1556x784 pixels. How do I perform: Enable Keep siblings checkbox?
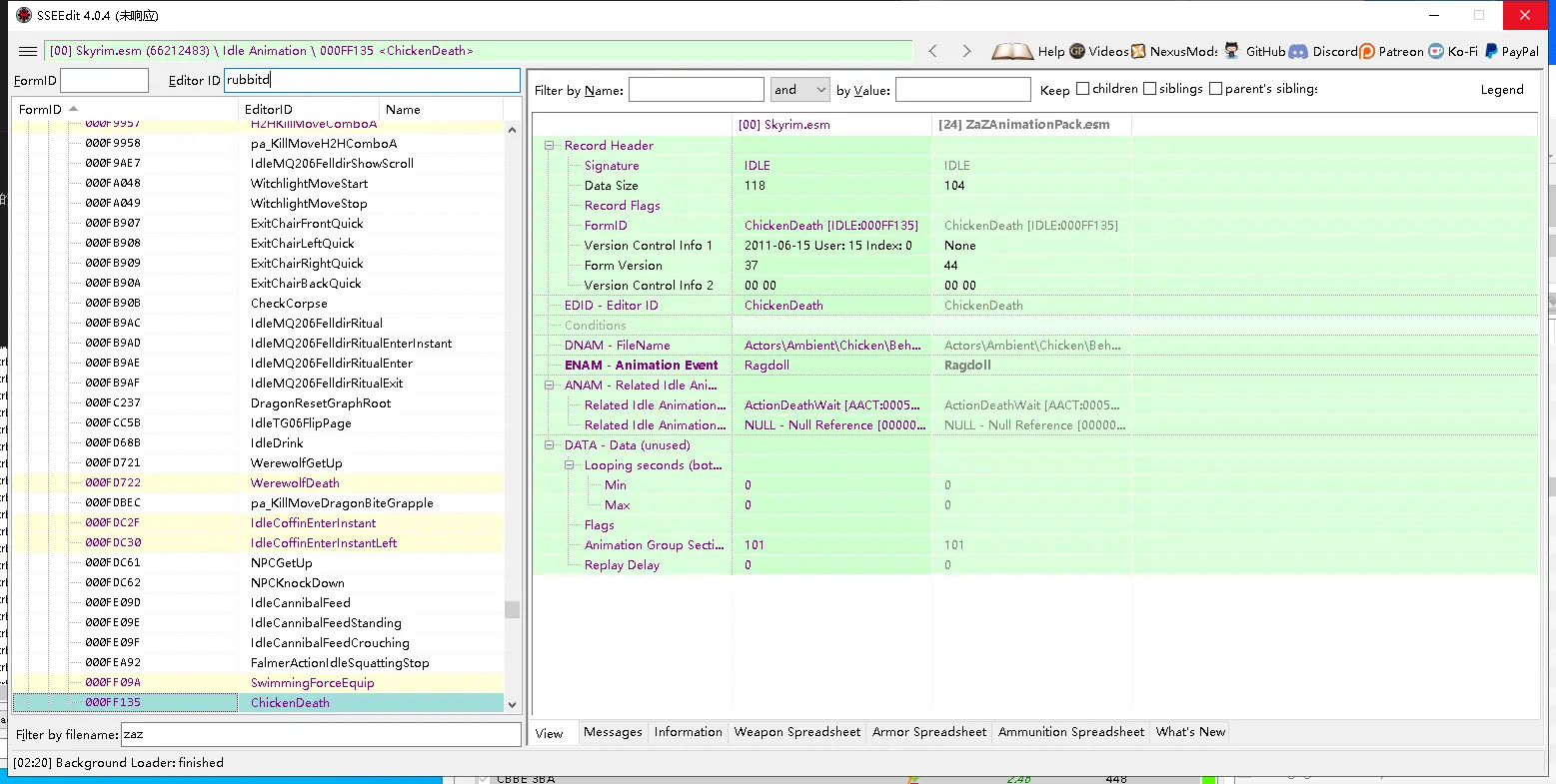tap(1149, 89)
